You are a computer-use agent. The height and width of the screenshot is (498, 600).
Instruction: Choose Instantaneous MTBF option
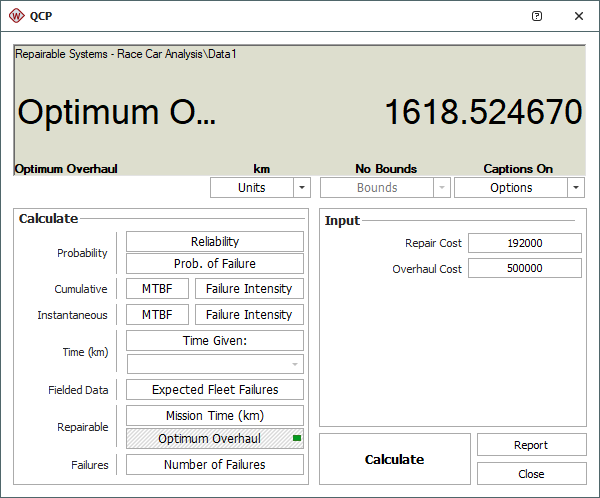point(157,315)
